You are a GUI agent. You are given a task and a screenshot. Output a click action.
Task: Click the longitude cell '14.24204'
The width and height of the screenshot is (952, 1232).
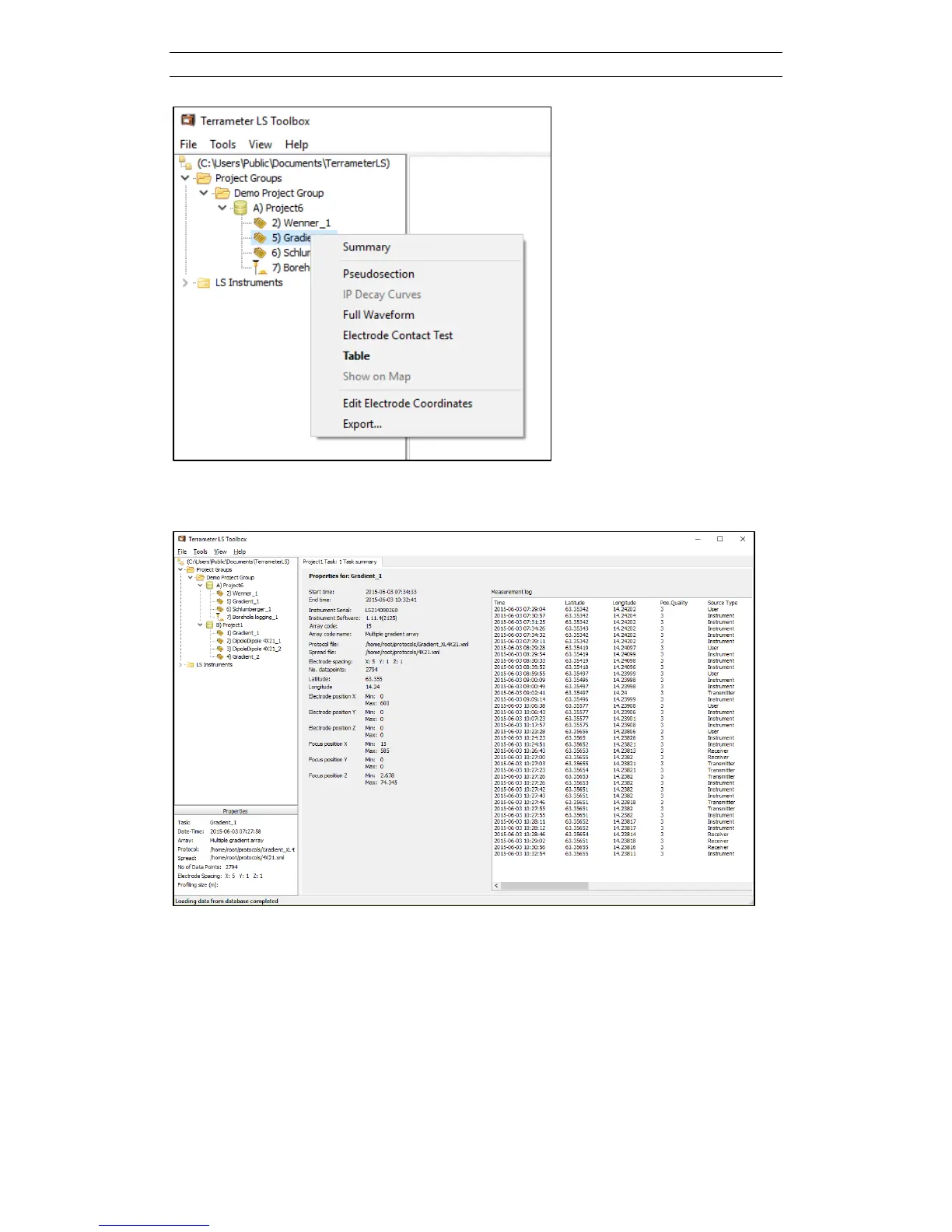point(625,616)
